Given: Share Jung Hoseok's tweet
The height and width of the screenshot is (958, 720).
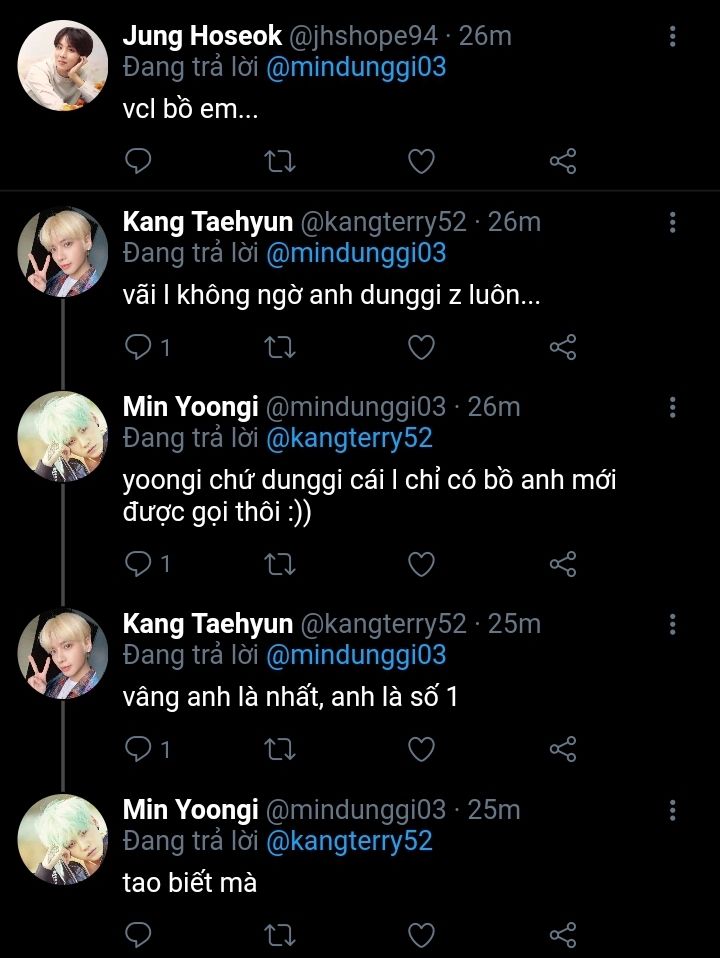Looking at the screenshot, I should [x=563, y=160].
